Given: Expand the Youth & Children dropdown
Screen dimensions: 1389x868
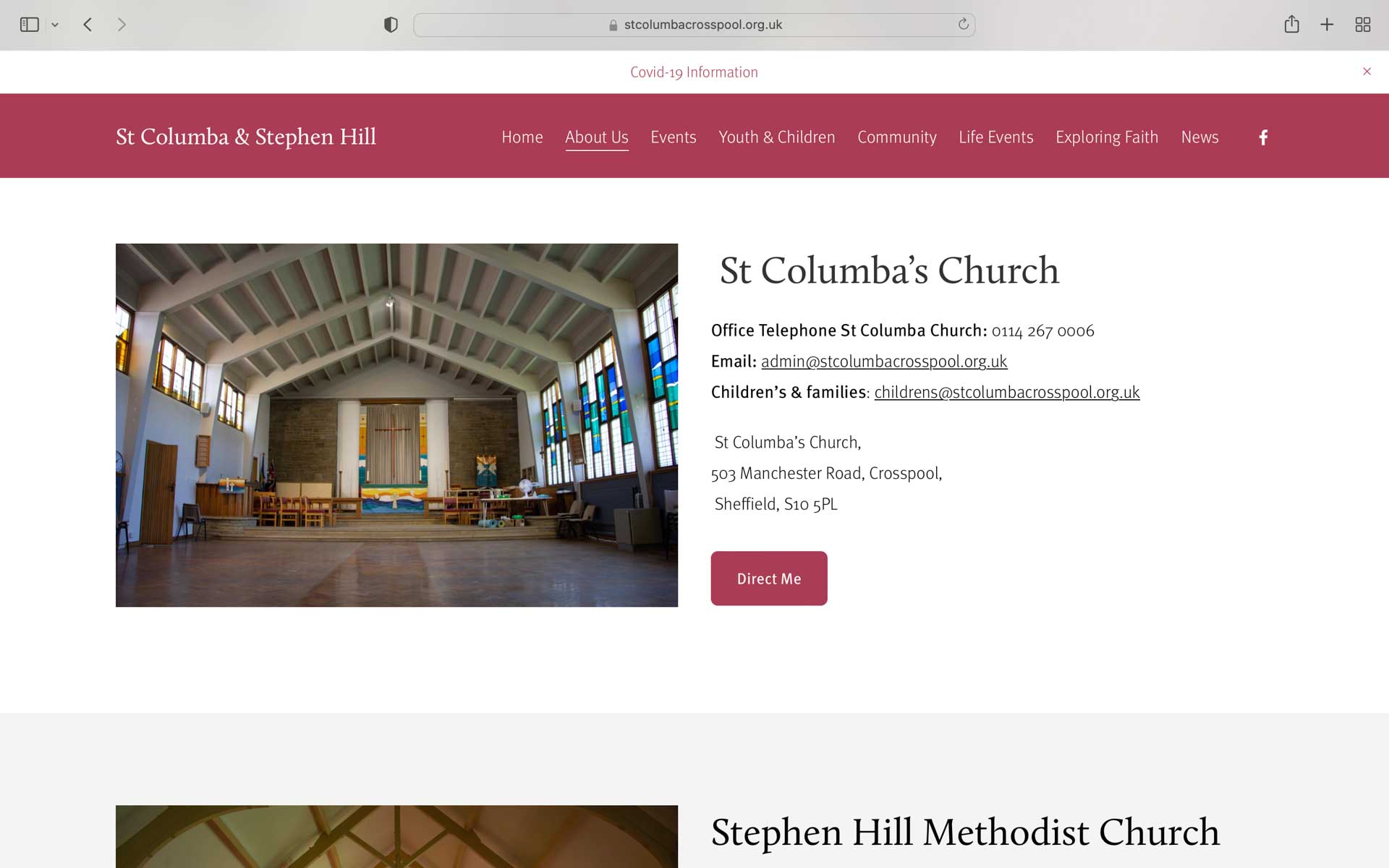Looking at the screenshot, I should (x=776, y=136).
